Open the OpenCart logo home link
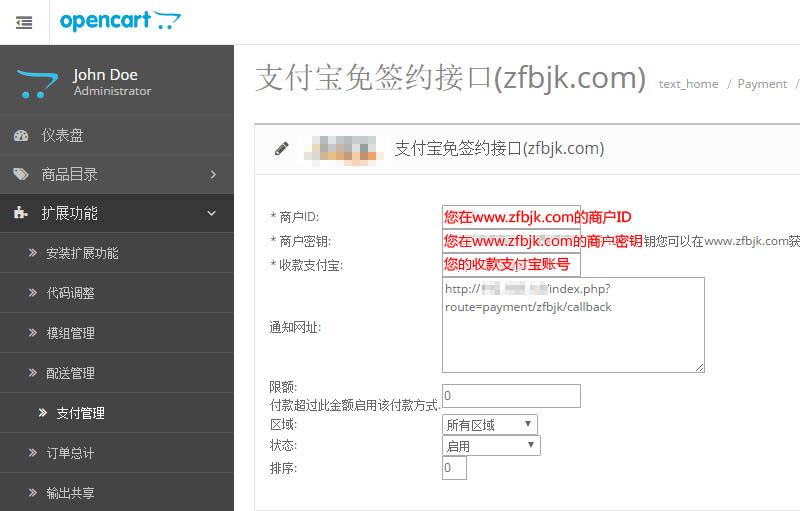 (x=120, y=21)
